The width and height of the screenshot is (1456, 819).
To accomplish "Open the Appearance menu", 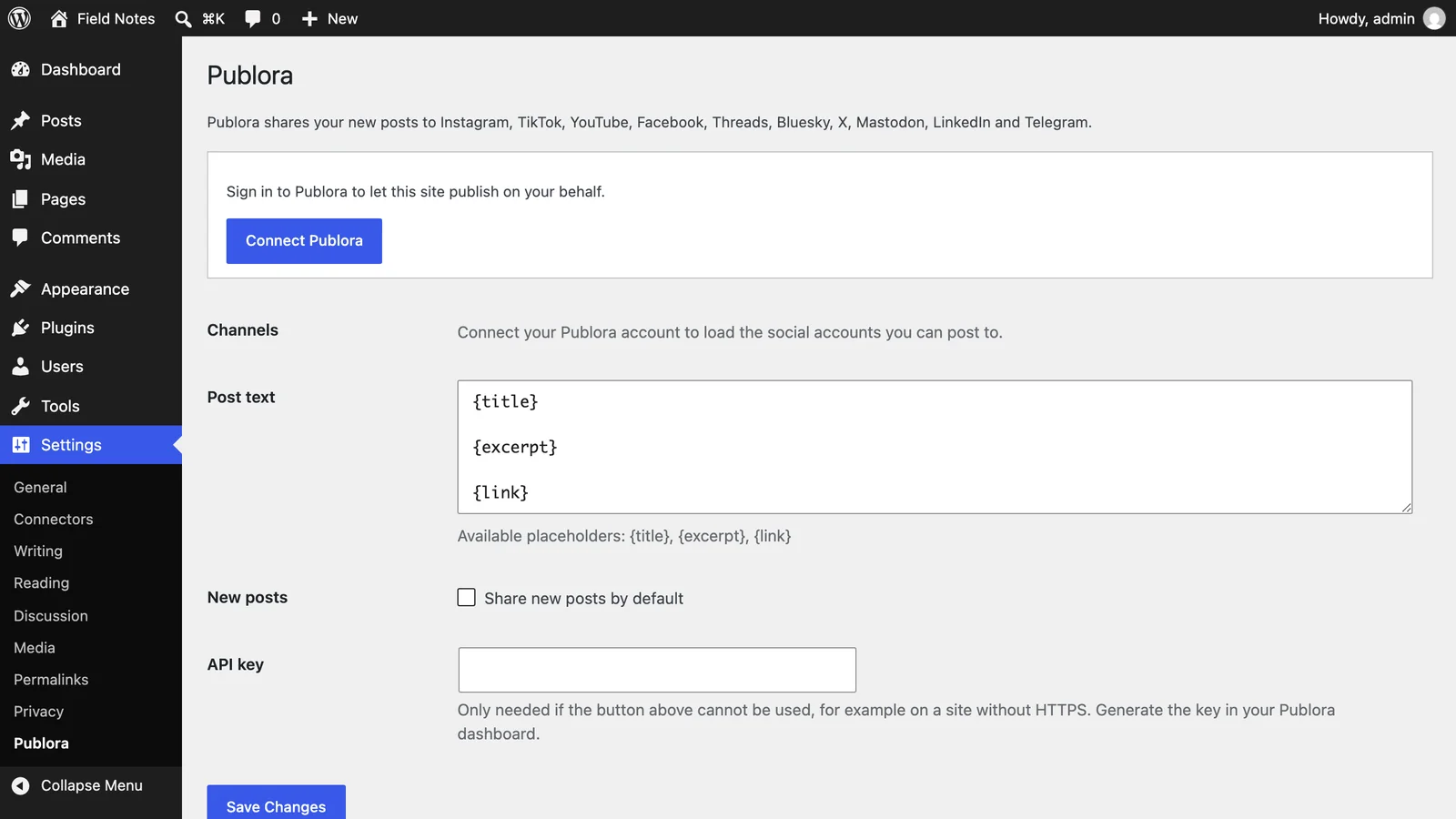I will [91, 288].
